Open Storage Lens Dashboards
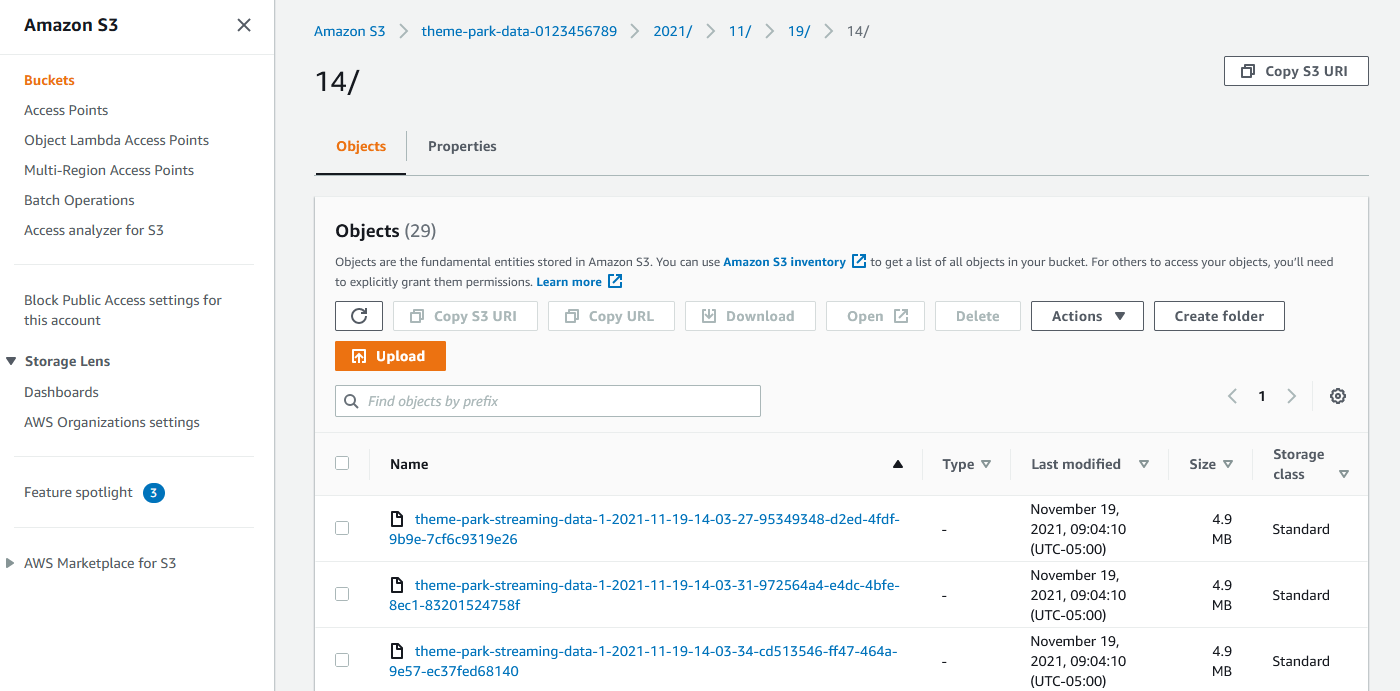 [61, 392]
